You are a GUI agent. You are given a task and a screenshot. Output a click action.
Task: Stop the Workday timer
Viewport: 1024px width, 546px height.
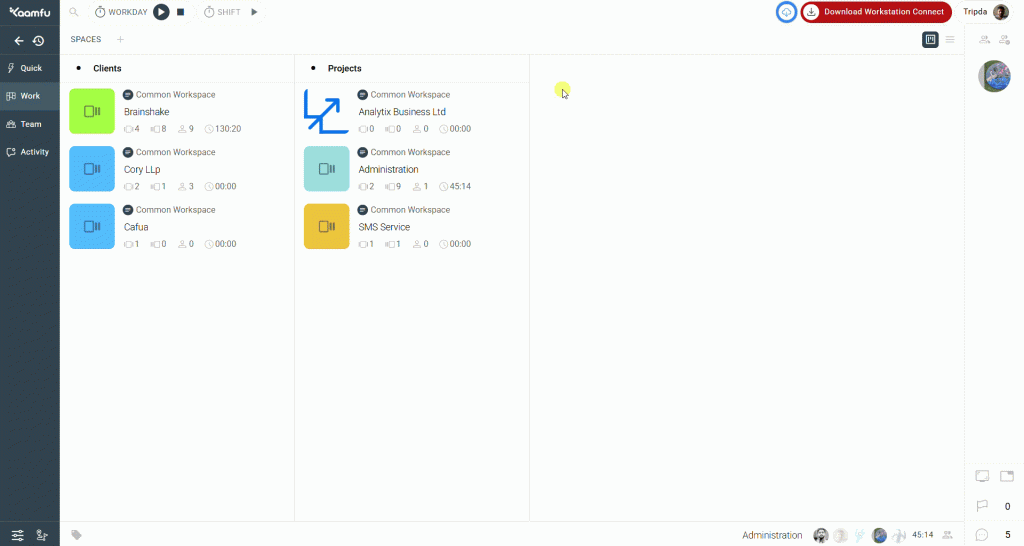point(181,12)
